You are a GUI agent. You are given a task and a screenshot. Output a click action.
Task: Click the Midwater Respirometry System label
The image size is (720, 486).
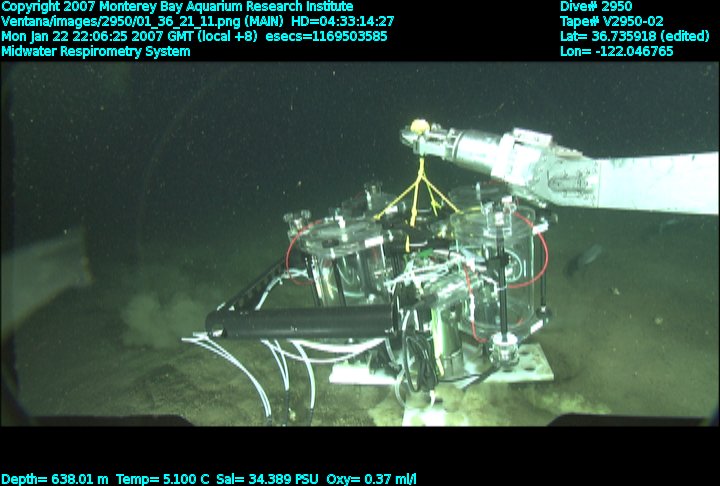tap(96, 51)
